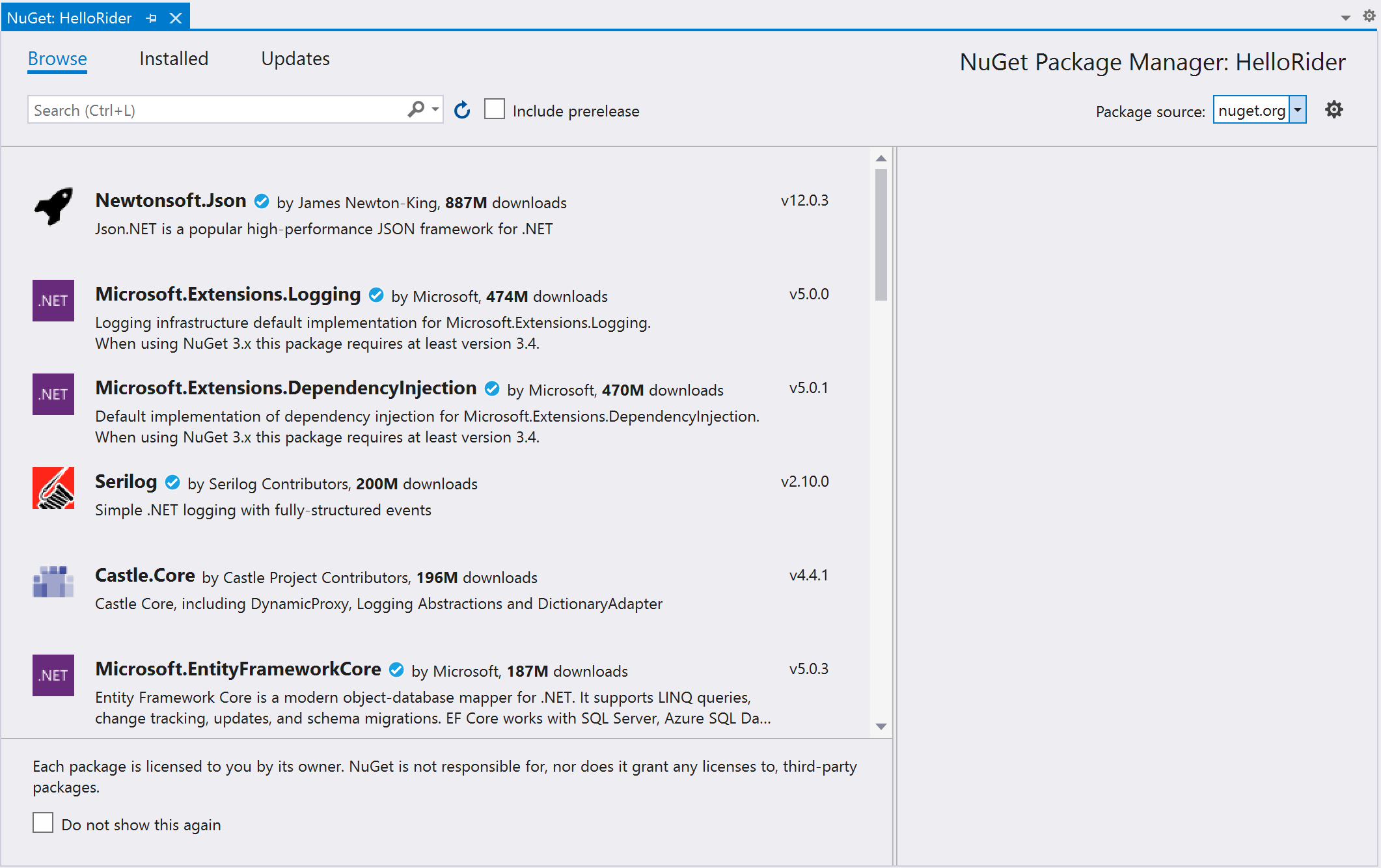Click the Castle.Core package icon
Viewport: 1381px width, 868px height.
[53, 582]
